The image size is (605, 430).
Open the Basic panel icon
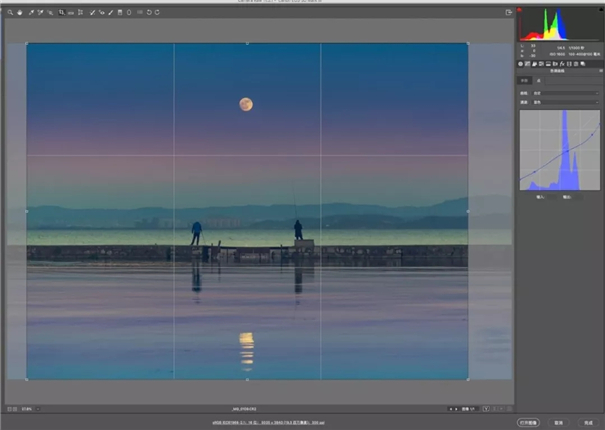pos(521,63)
